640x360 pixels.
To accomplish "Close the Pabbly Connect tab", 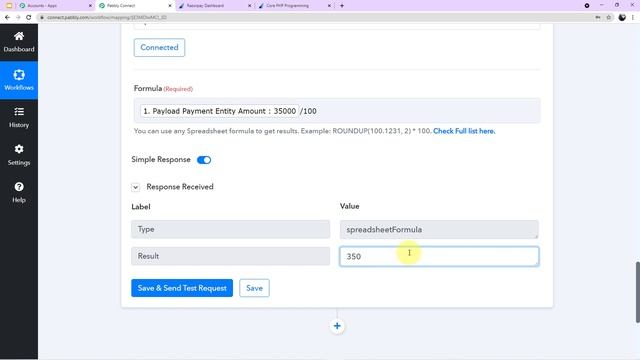I will [170, 6].
